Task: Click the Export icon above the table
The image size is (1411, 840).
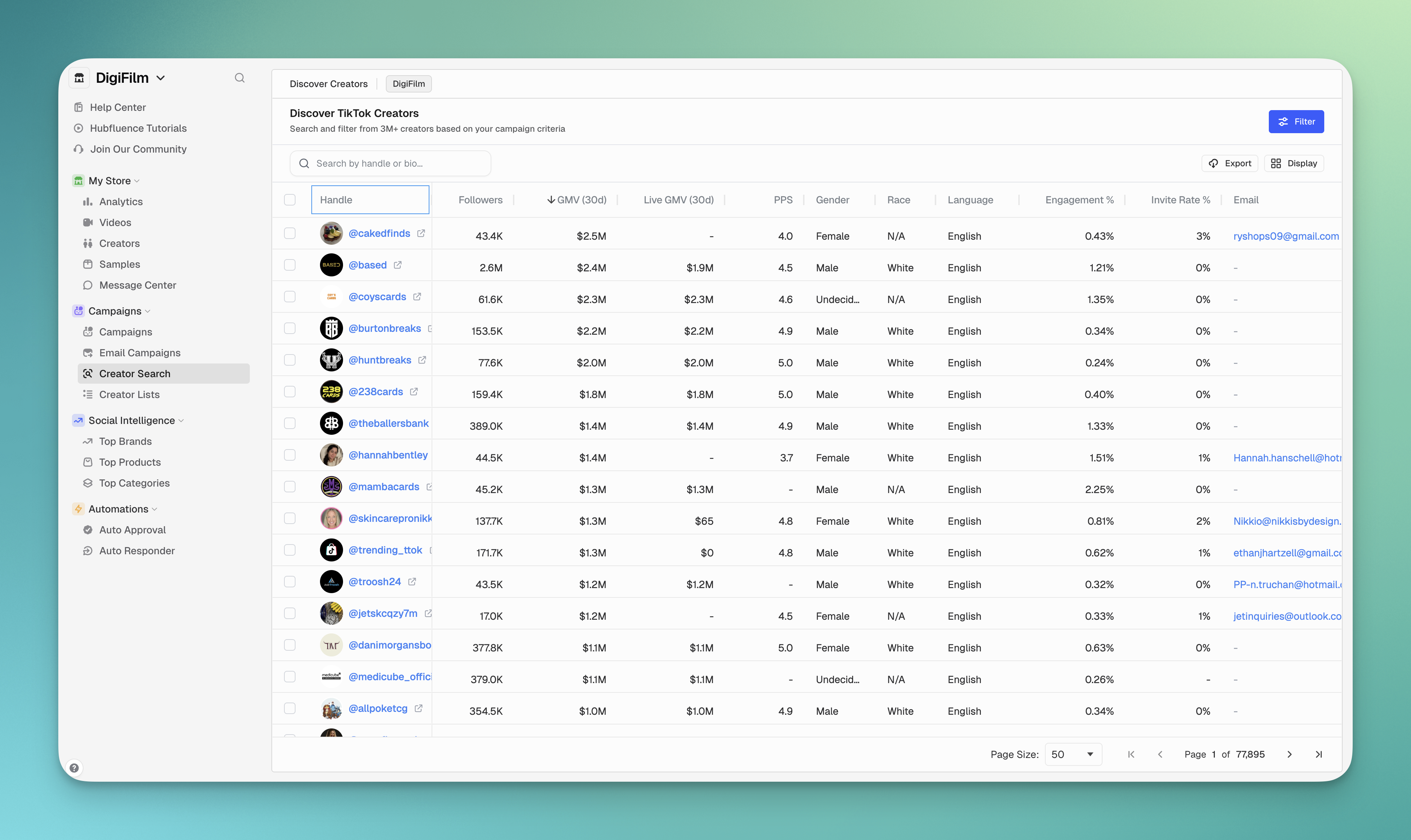Action: (x=1214, y=163)
